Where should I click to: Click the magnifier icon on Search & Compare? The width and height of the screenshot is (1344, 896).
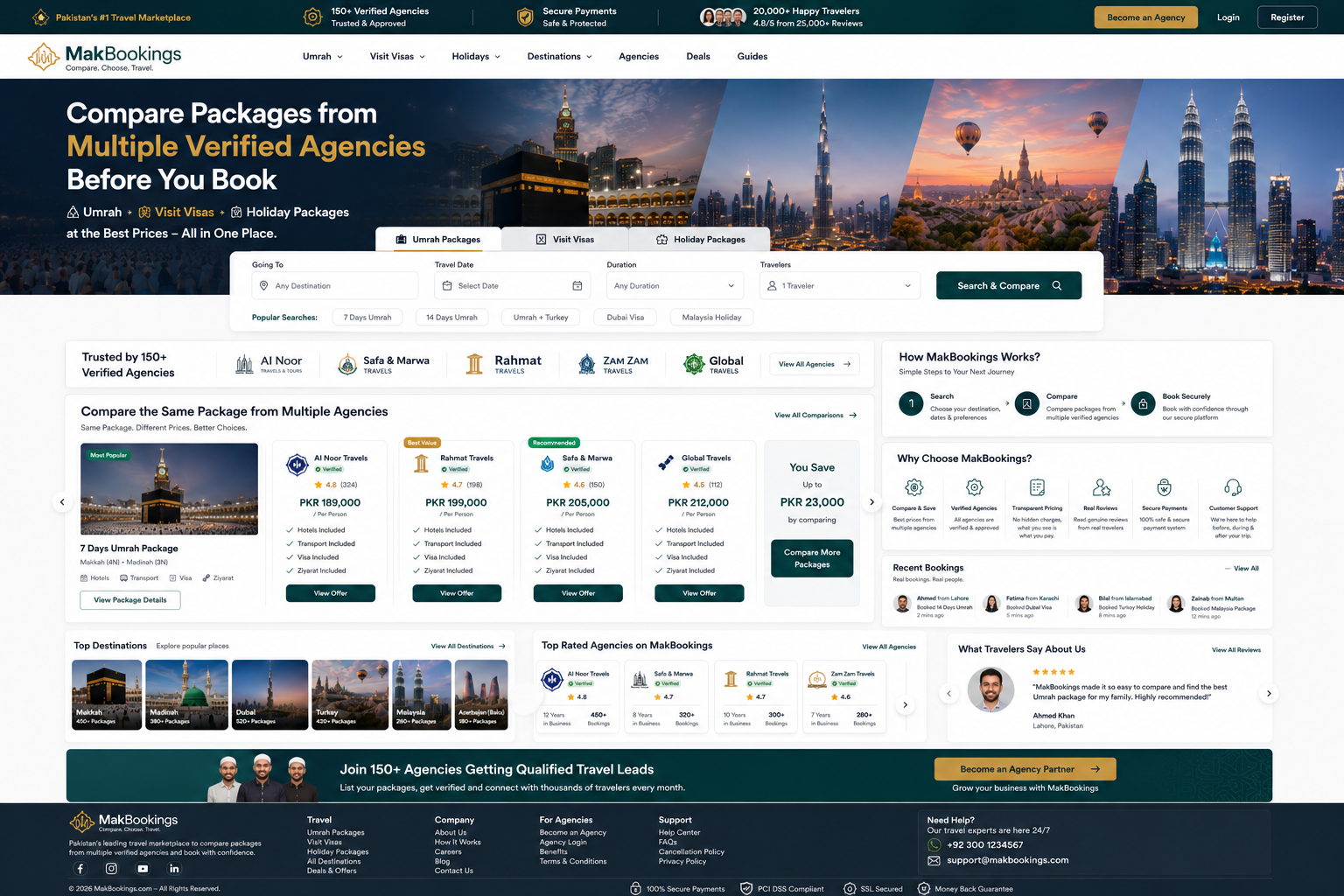tap(1057, 285)
